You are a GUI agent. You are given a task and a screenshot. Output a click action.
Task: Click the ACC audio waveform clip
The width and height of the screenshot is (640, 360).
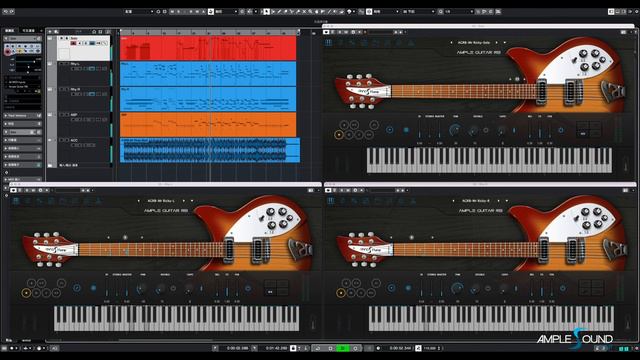[x=210, y=150]
